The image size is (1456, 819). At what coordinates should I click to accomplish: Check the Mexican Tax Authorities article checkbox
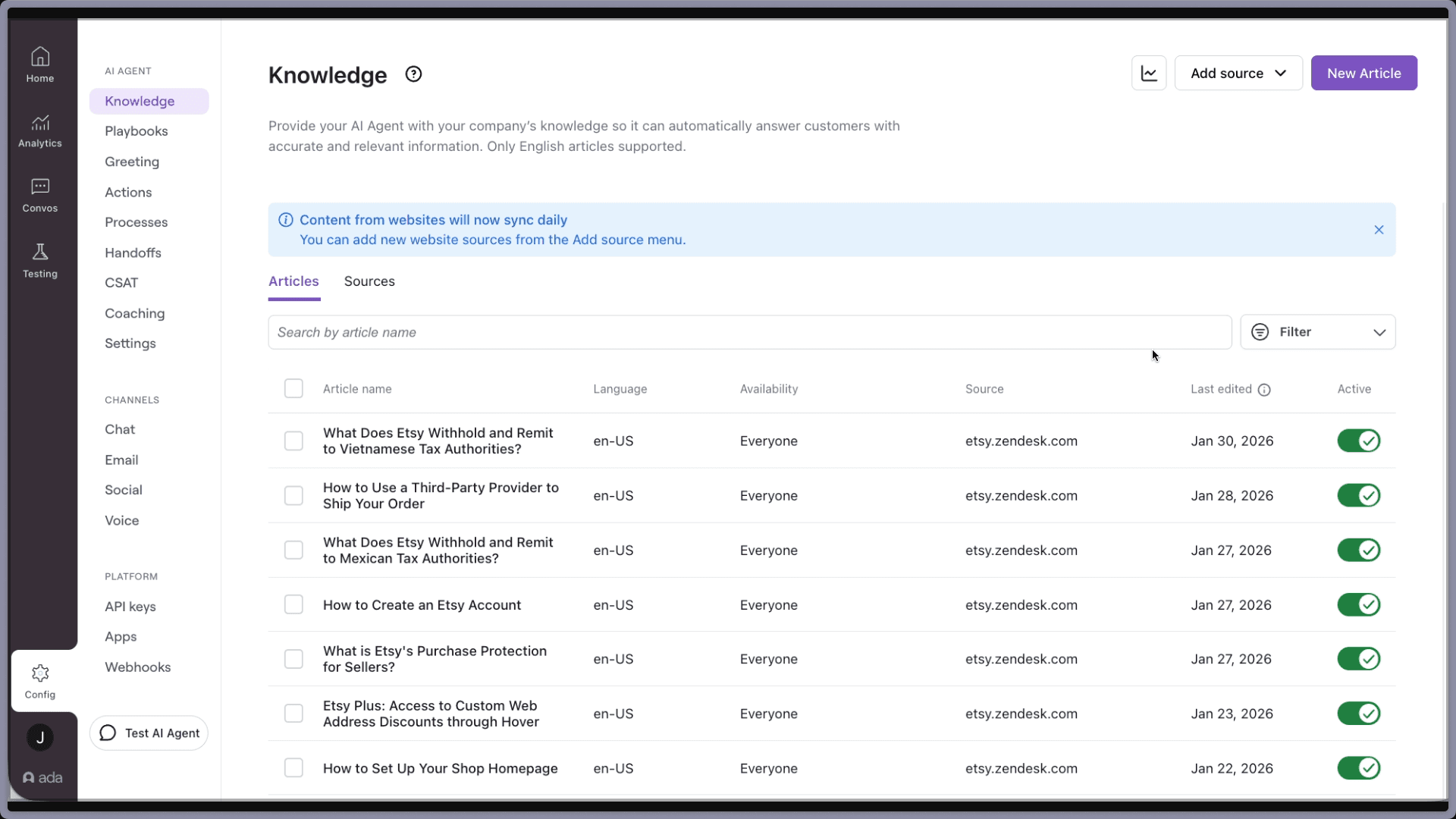[x=293, y=550]
